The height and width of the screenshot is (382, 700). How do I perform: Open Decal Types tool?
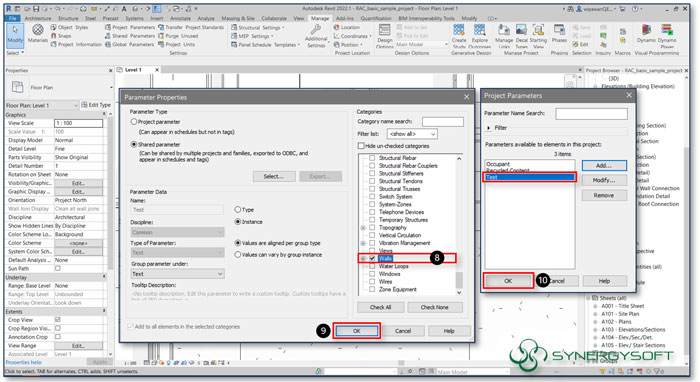[521, 35]
